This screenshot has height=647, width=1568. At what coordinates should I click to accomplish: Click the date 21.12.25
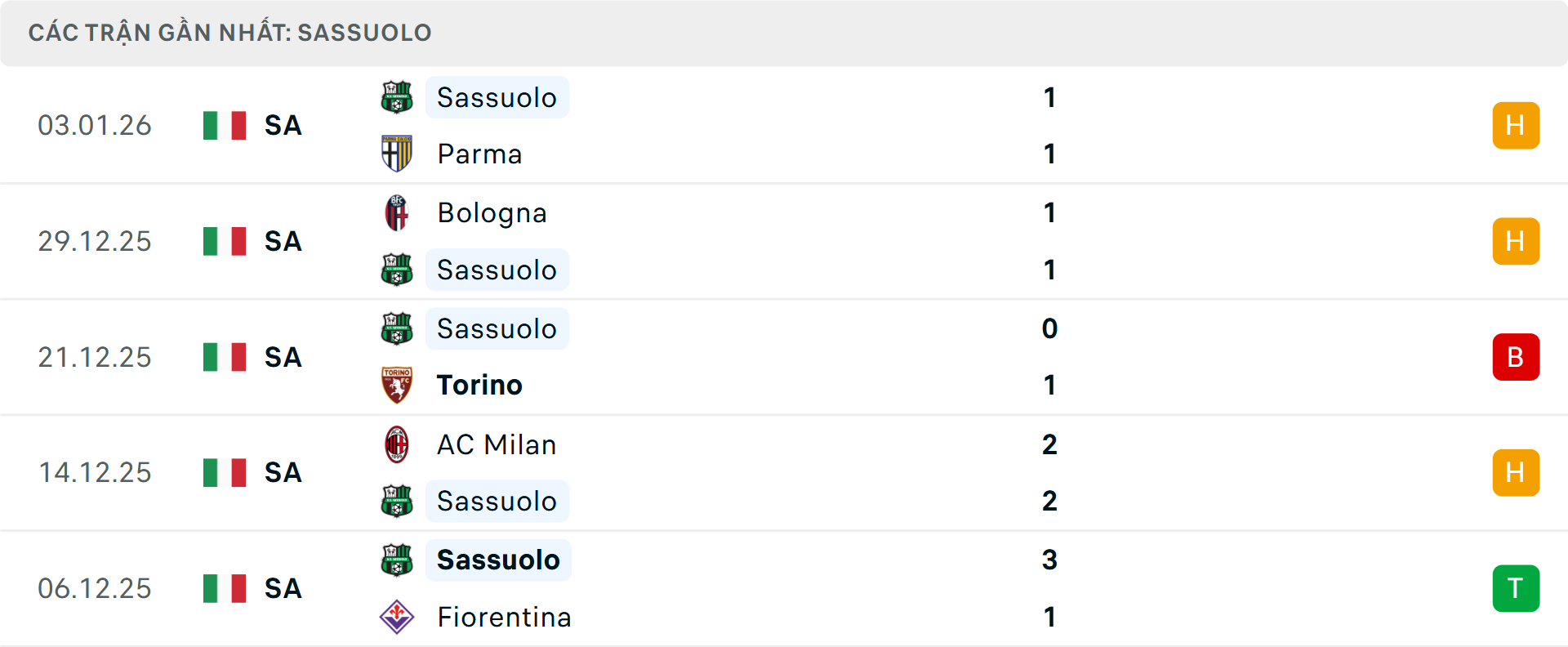click(95, 357)
